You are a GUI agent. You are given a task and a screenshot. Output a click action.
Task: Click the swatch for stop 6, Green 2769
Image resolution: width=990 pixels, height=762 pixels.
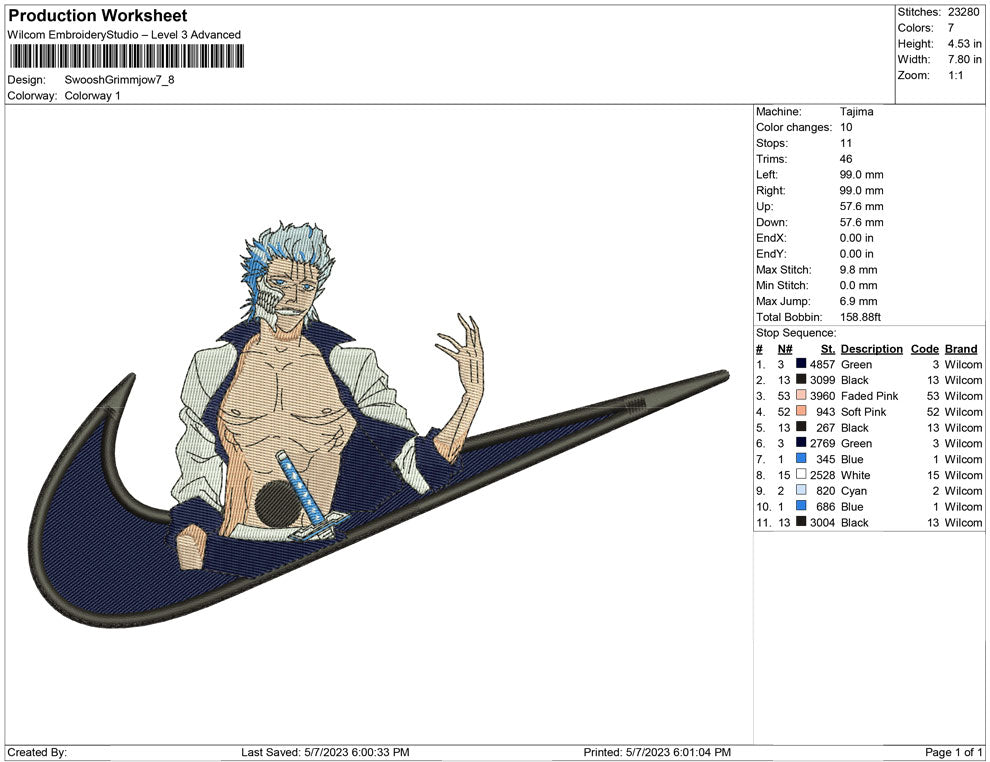(801, 443)
